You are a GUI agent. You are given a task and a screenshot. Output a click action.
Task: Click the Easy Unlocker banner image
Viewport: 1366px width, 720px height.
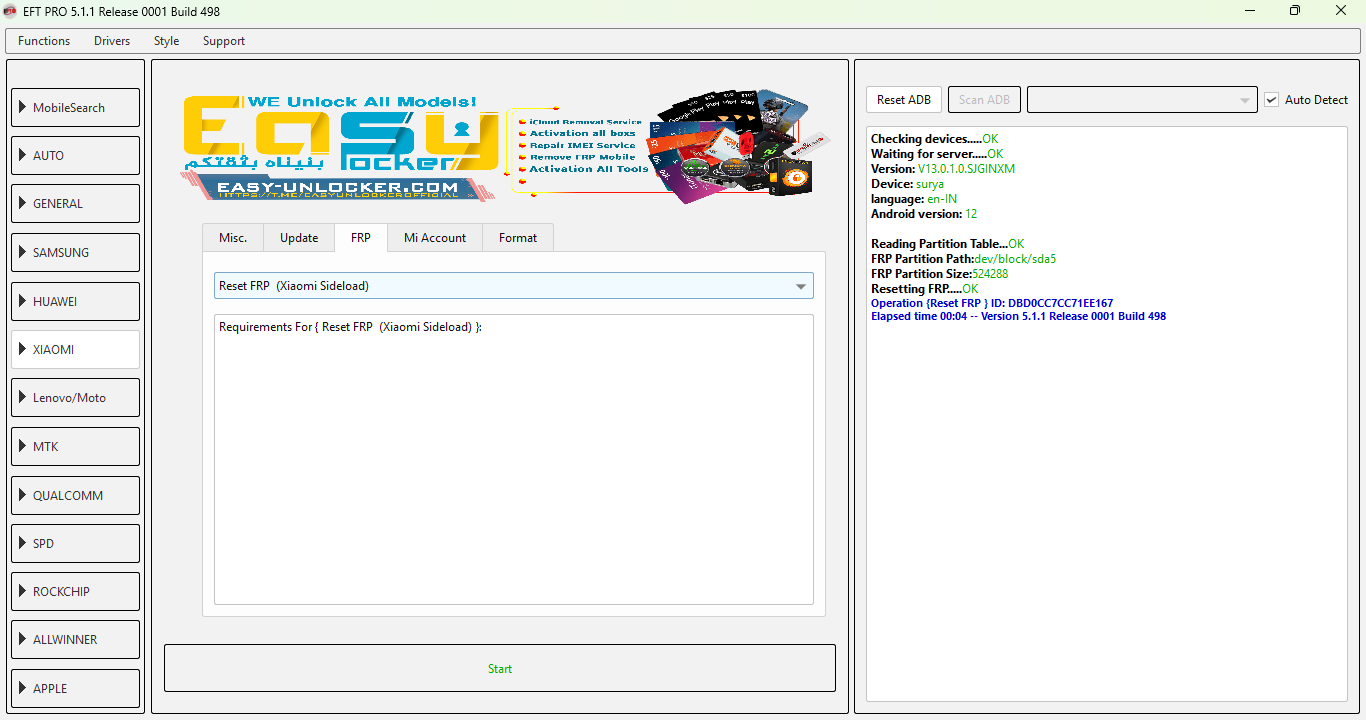coord(506,148)
